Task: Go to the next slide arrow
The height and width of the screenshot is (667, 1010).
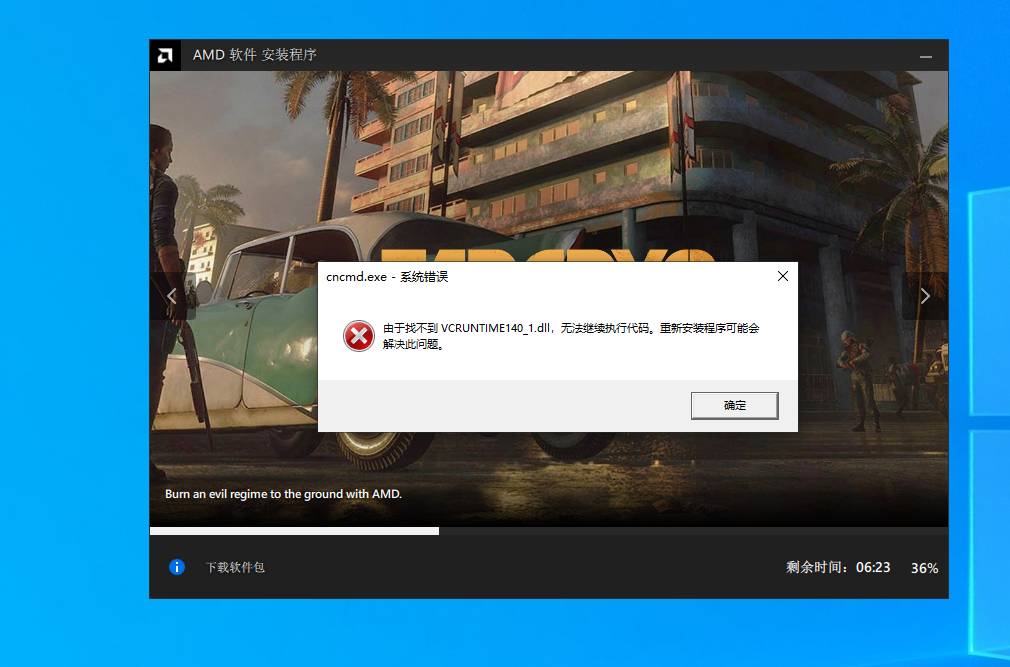Action: [925, 296]
